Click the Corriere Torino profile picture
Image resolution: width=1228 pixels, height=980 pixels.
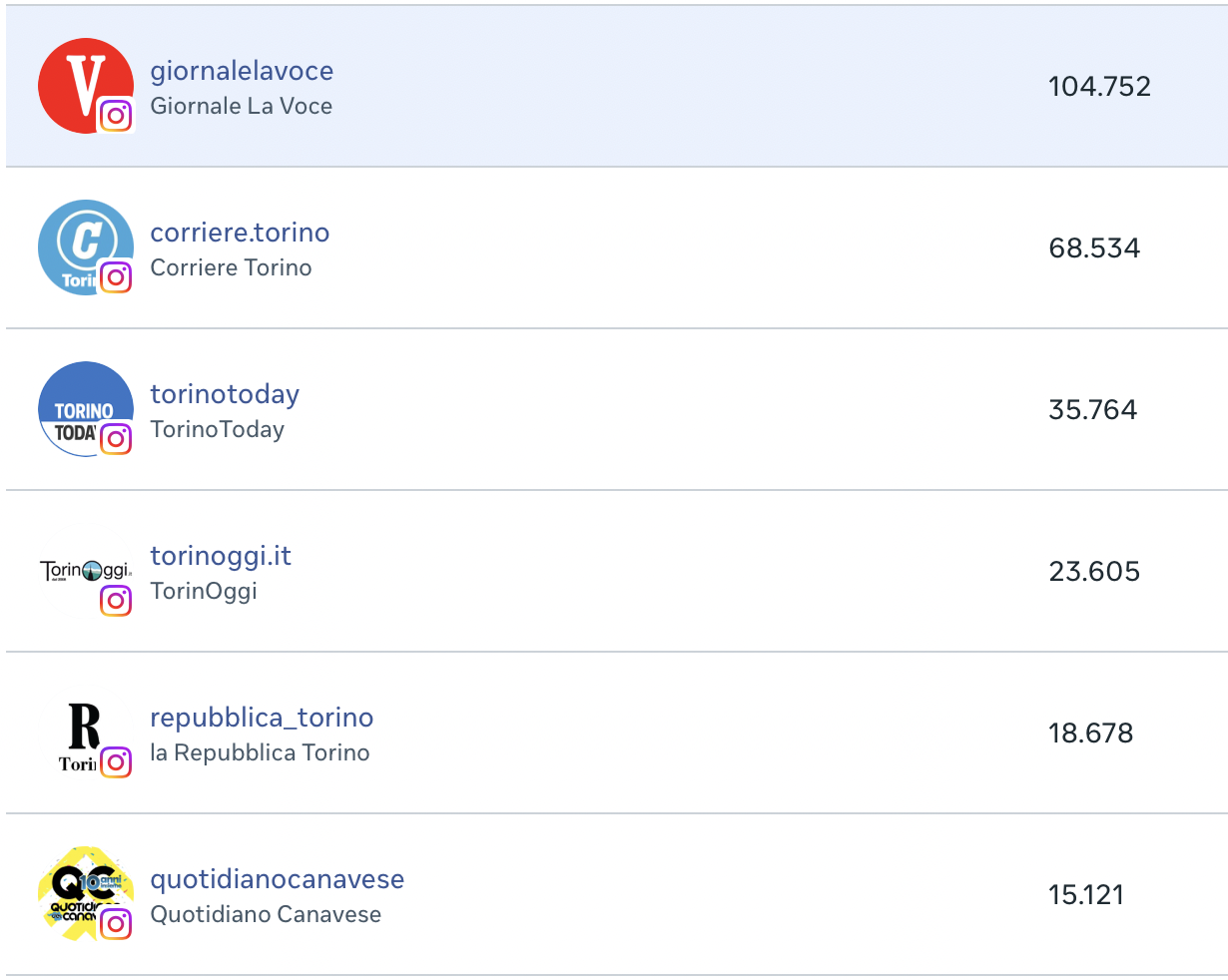click(85, 247)
